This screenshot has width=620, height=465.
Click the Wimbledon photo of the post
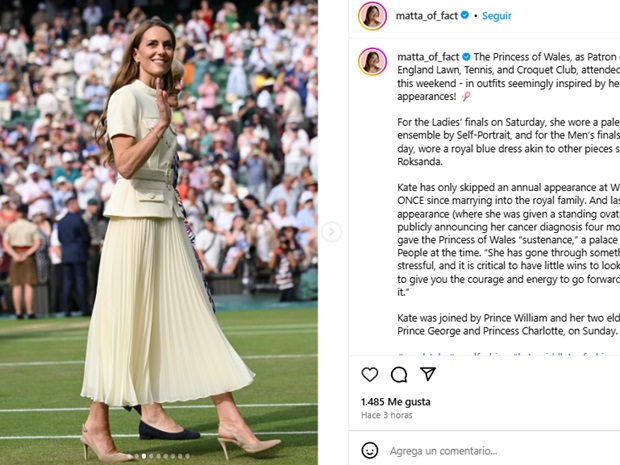(159, 232)
